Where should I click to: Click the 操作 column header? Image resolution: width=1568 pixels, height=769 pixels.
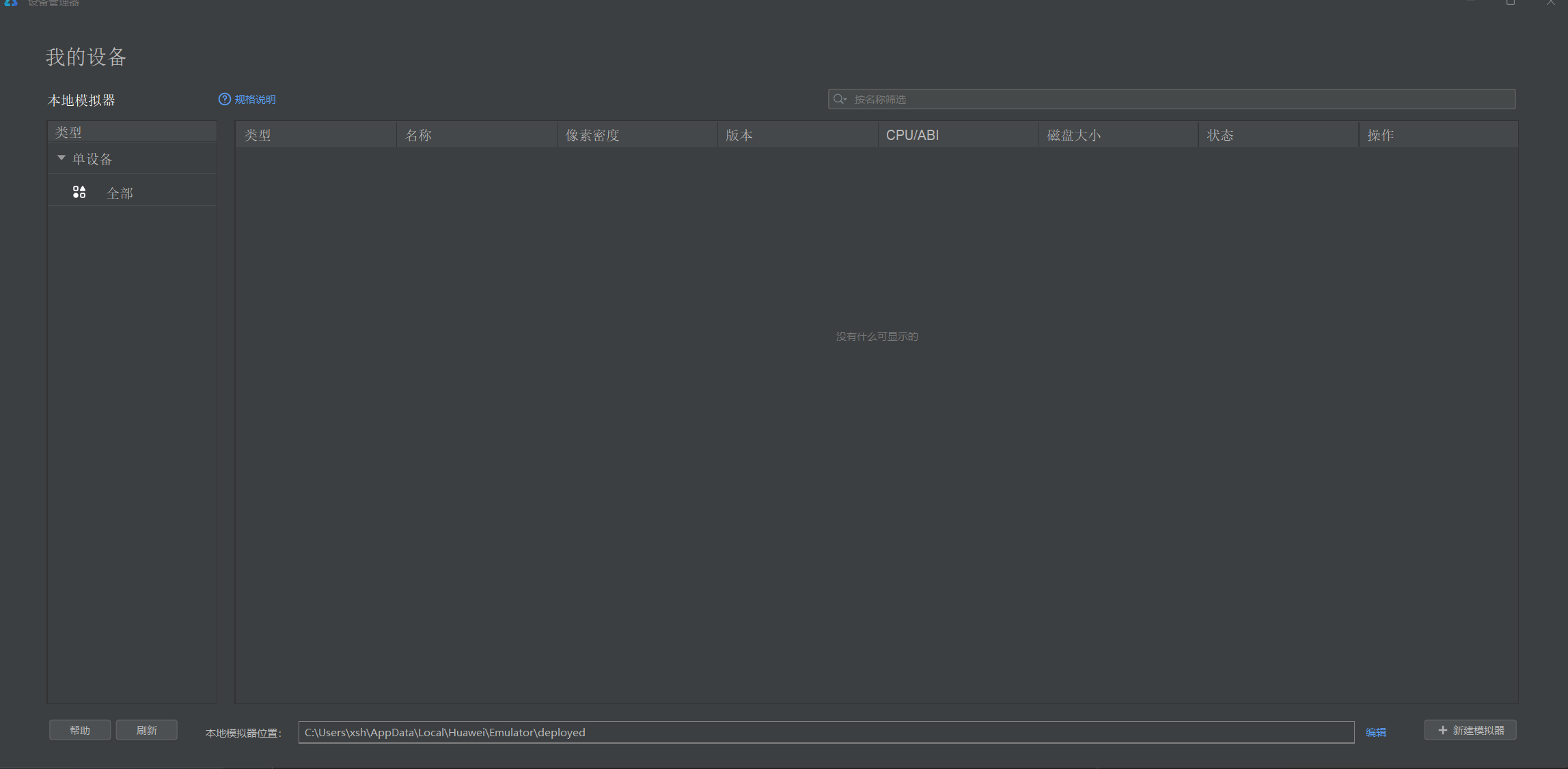click(1438, 135)
